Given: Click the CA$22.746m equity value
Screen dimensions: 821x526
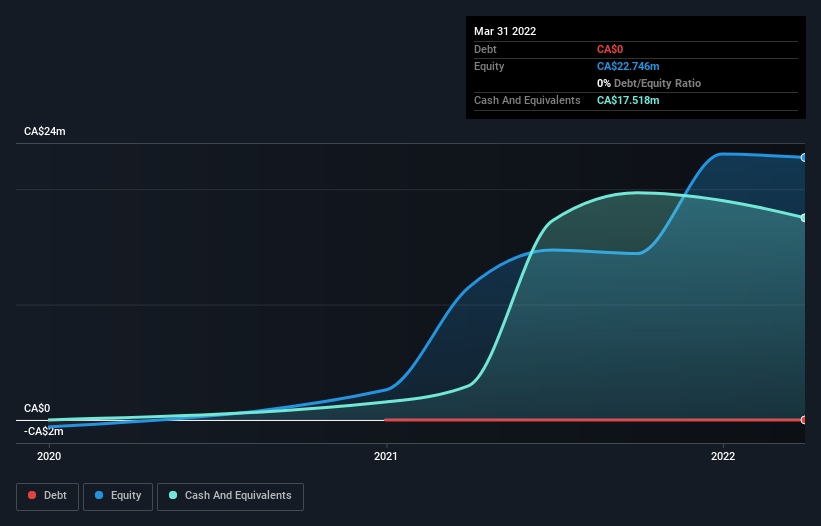Looking at the screenshot, I should pos(628,66).
